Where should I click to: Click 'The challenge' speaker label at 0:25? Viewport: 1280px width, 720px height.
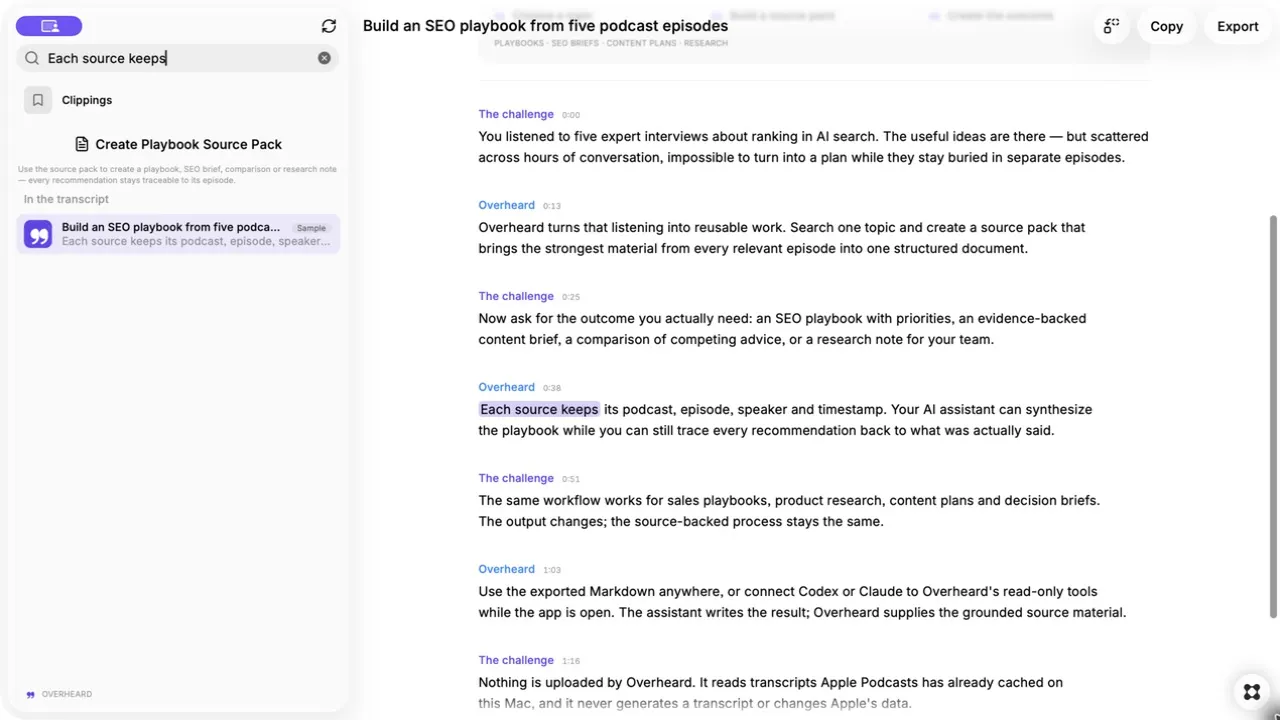(516, 296)
